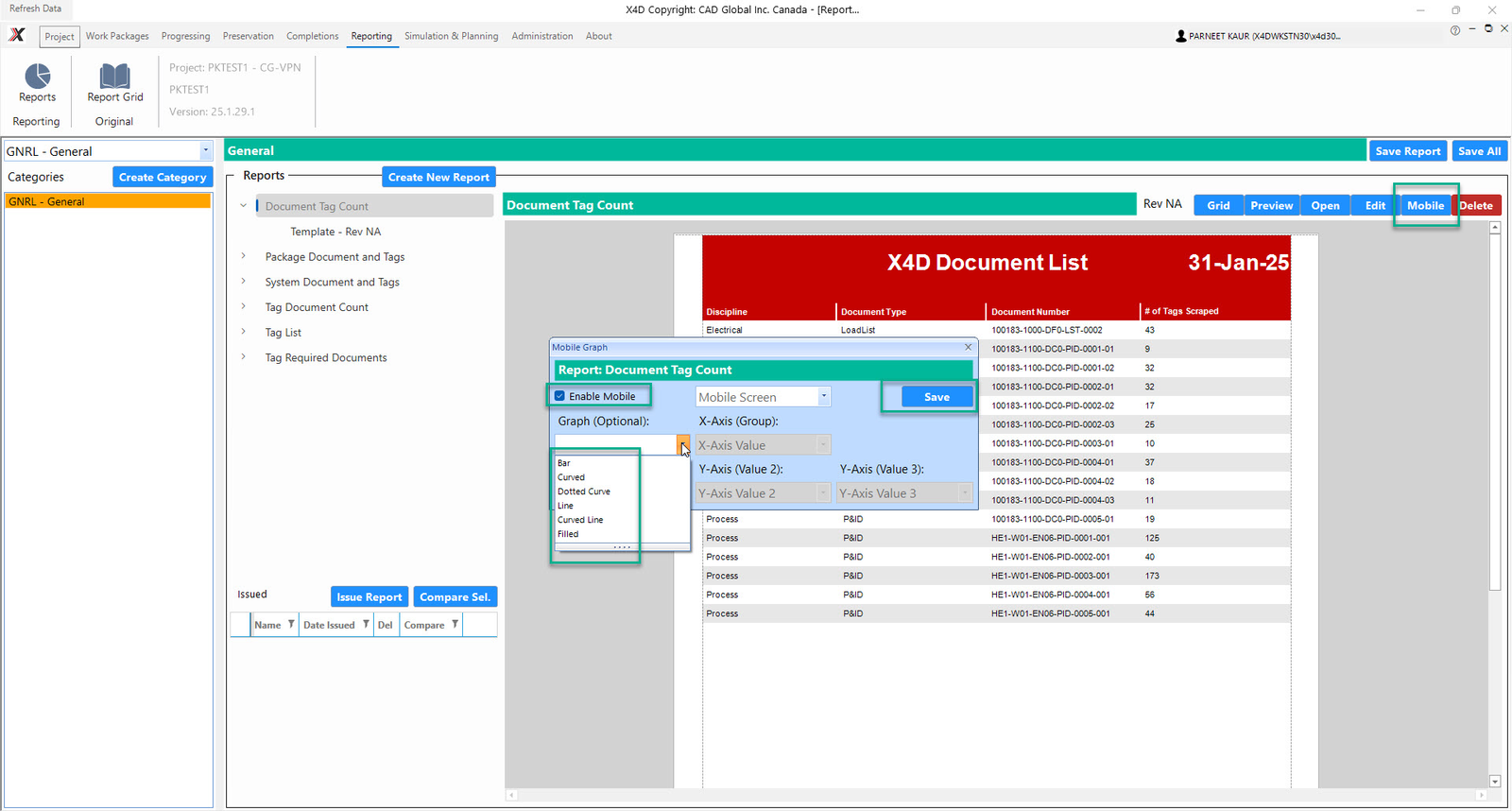
Task: Open the GNRL - General category dropdown
Action: pyautogui.click(x=205, y=151)
